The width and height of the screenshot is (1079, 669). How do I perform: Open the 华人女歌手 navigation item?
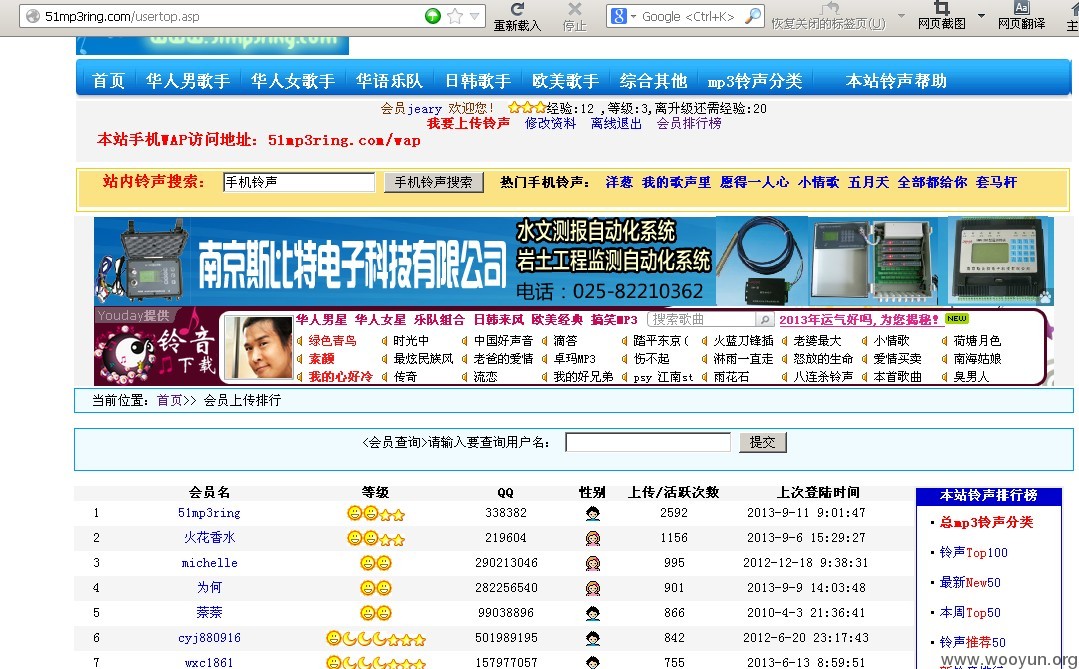[293, 81]
